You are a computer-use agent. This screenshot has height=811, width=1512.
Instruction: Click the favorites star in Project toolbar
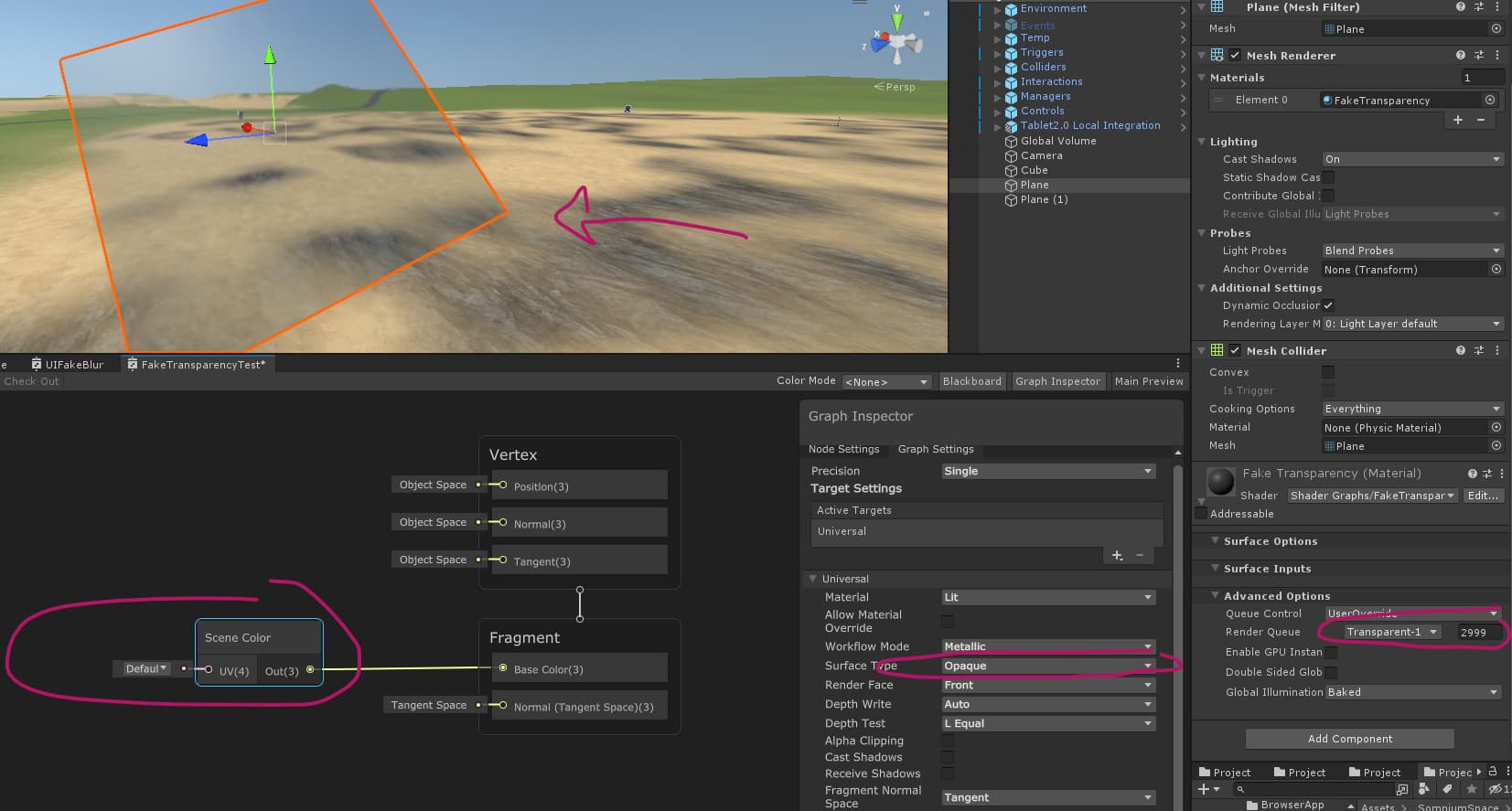(x=1471, y=789)
